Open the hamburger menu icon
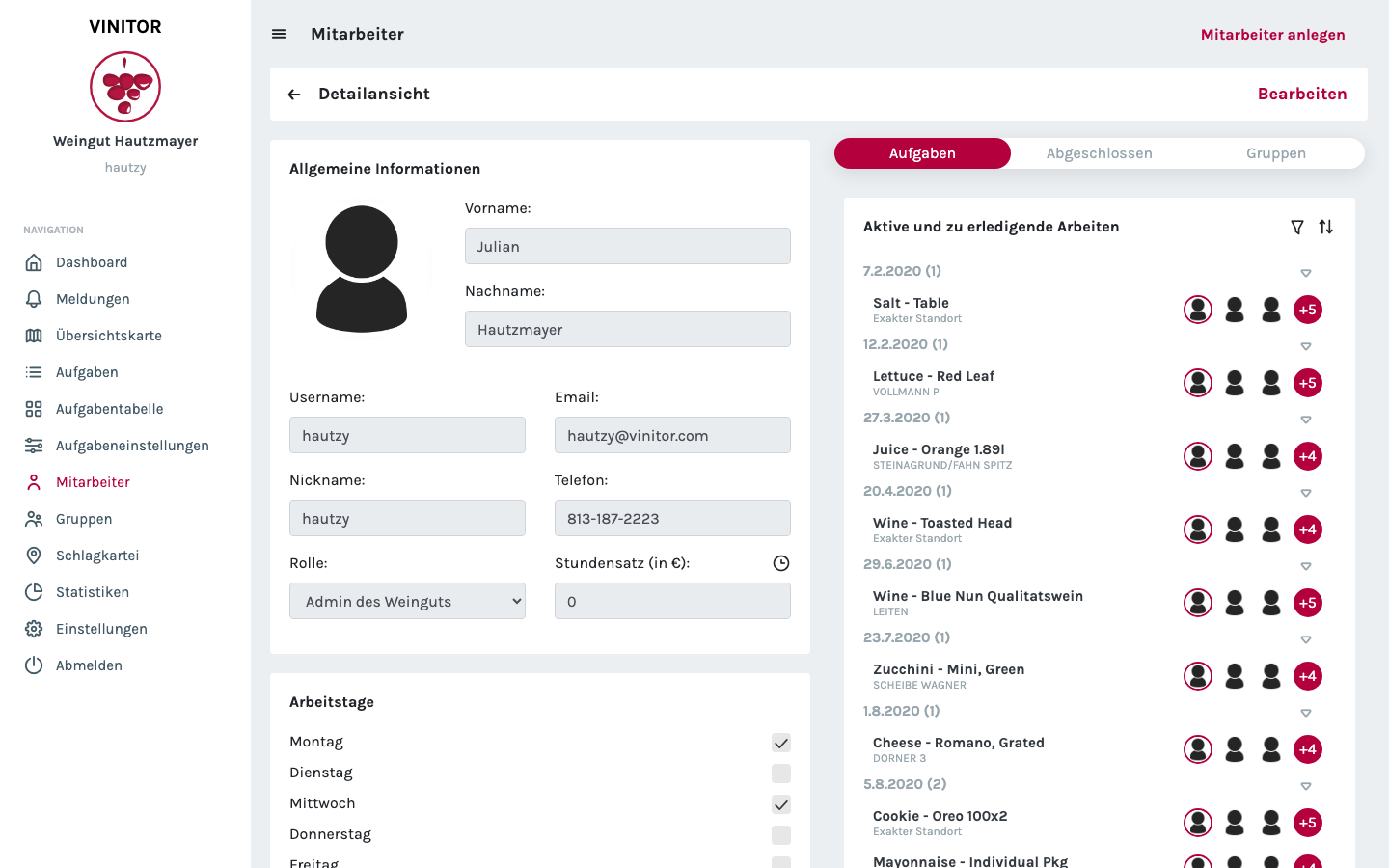 (x=279, y=34)
